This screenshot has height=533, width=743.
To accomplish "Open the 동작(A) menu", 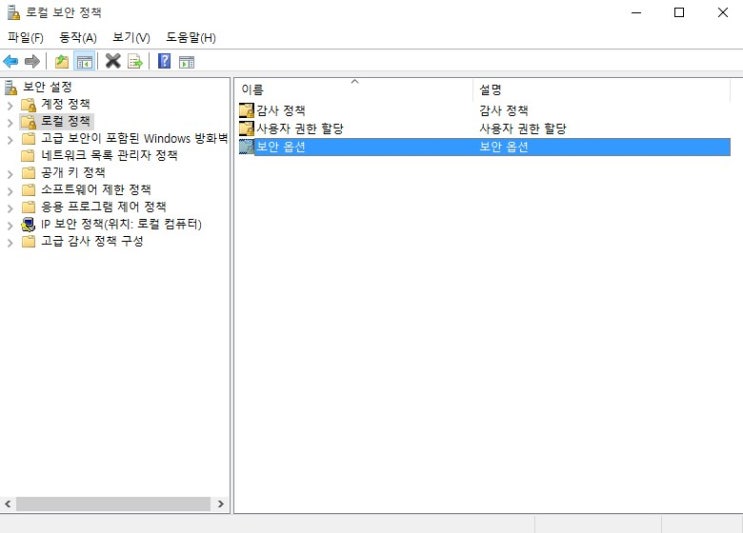I will coord(78,37).
